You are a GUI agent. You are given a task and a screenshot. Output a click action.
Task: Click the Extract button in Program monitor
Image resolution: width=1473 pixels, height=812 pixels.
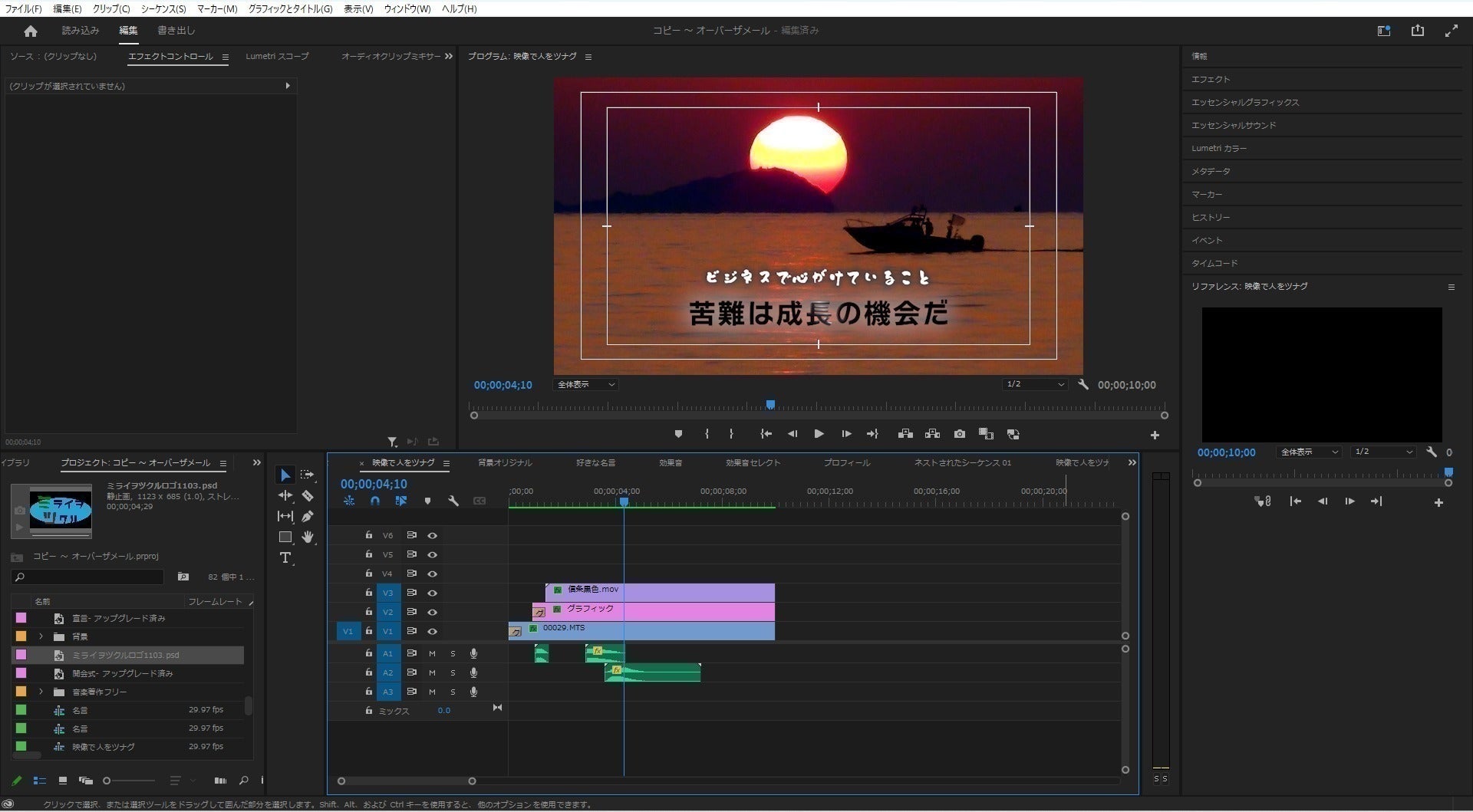932,434
